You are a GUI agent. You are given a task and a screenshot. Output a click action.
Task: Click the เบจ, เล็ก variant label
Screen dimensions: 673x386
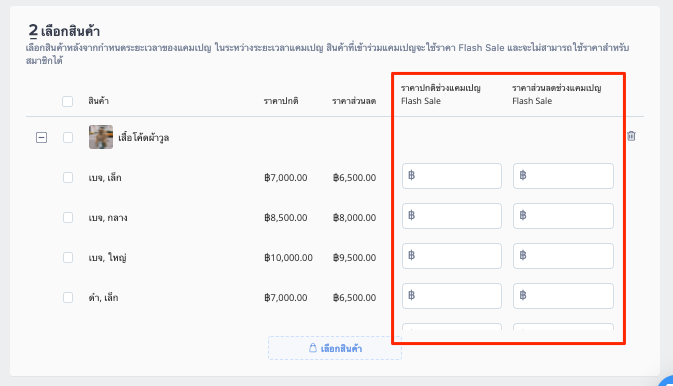tap(105, 178)
